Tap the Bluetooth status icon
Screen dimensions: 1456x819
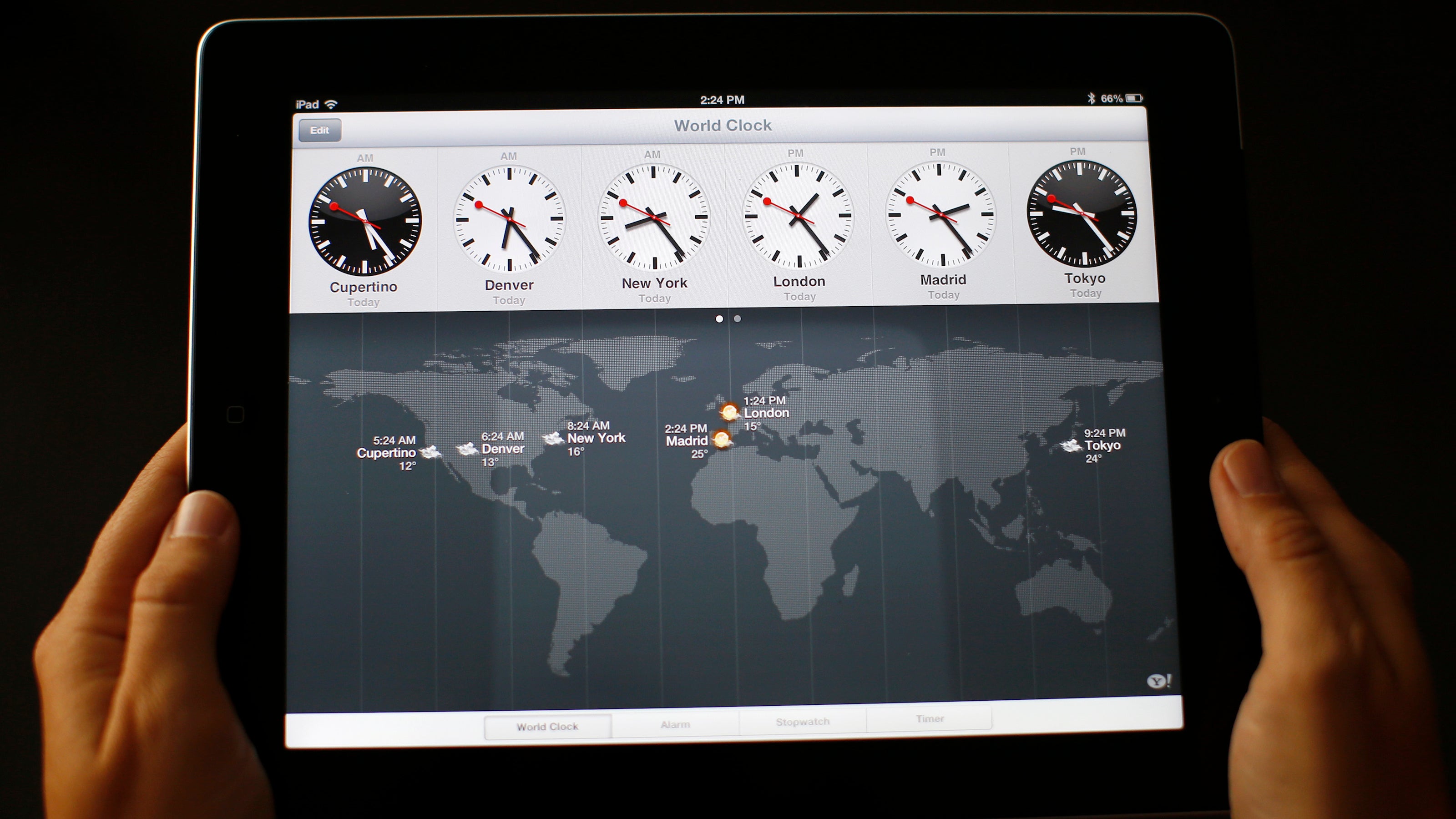coord(1092,98)
